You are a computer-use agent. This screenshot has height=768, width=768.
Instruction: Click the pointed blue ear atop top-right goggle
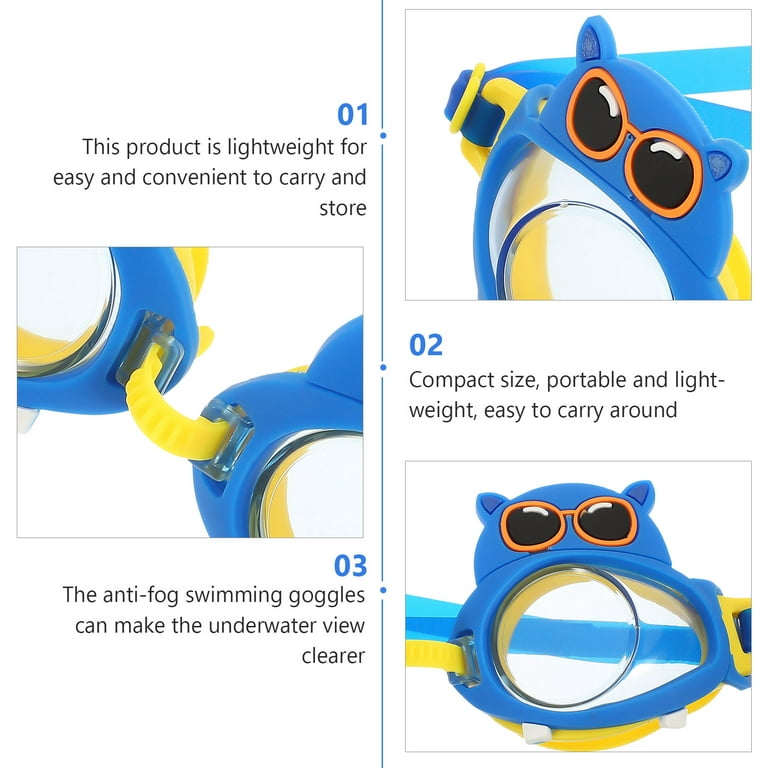[595, 41]
